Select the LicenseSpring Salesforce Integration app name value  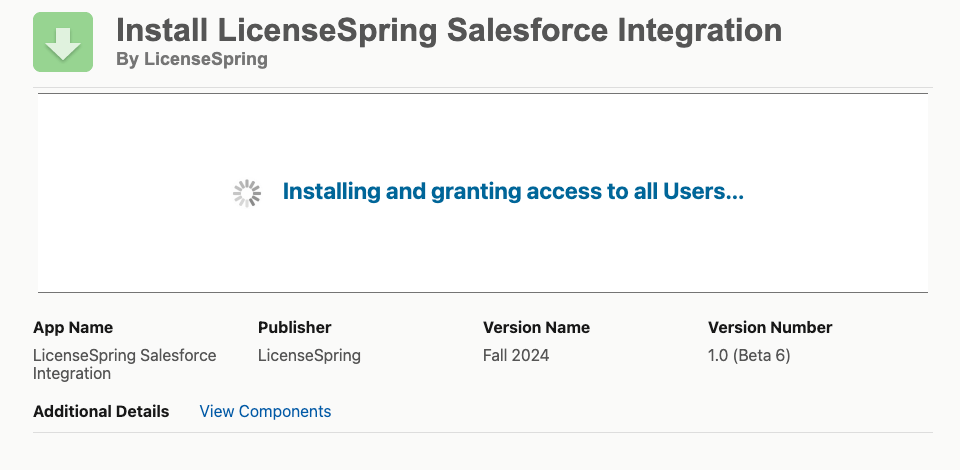point(124,364)
